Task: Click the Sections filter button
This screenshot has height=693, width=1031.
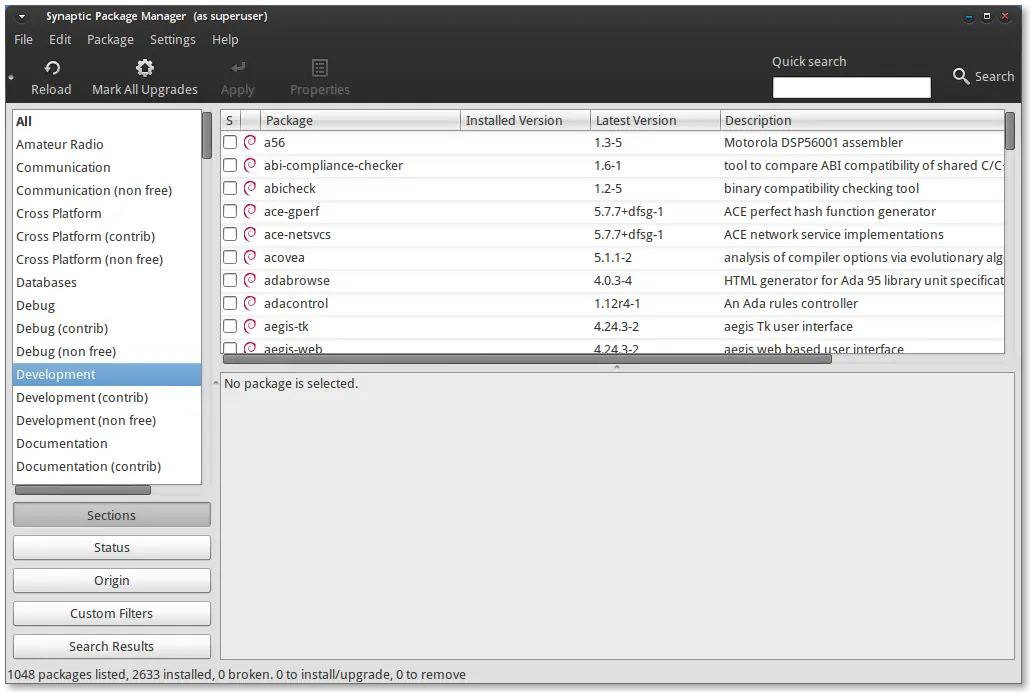Action: [x=112, y=515]
